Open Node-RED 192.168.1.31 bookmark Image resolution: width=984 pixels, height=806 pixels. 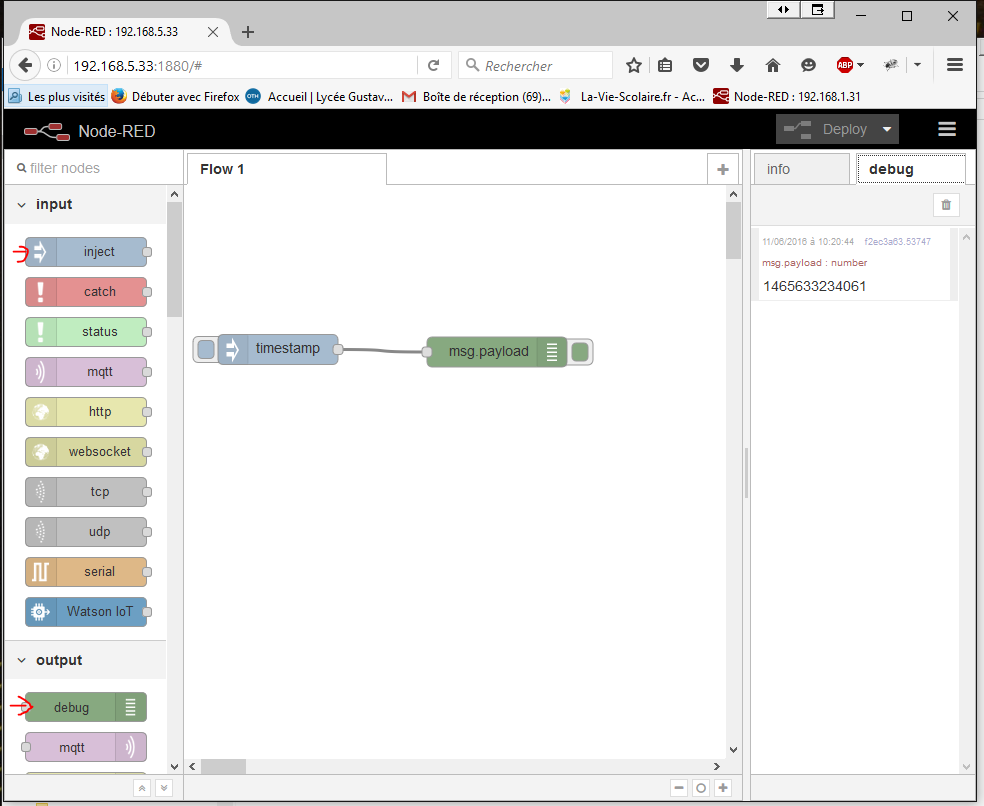[x=787, y=97]
